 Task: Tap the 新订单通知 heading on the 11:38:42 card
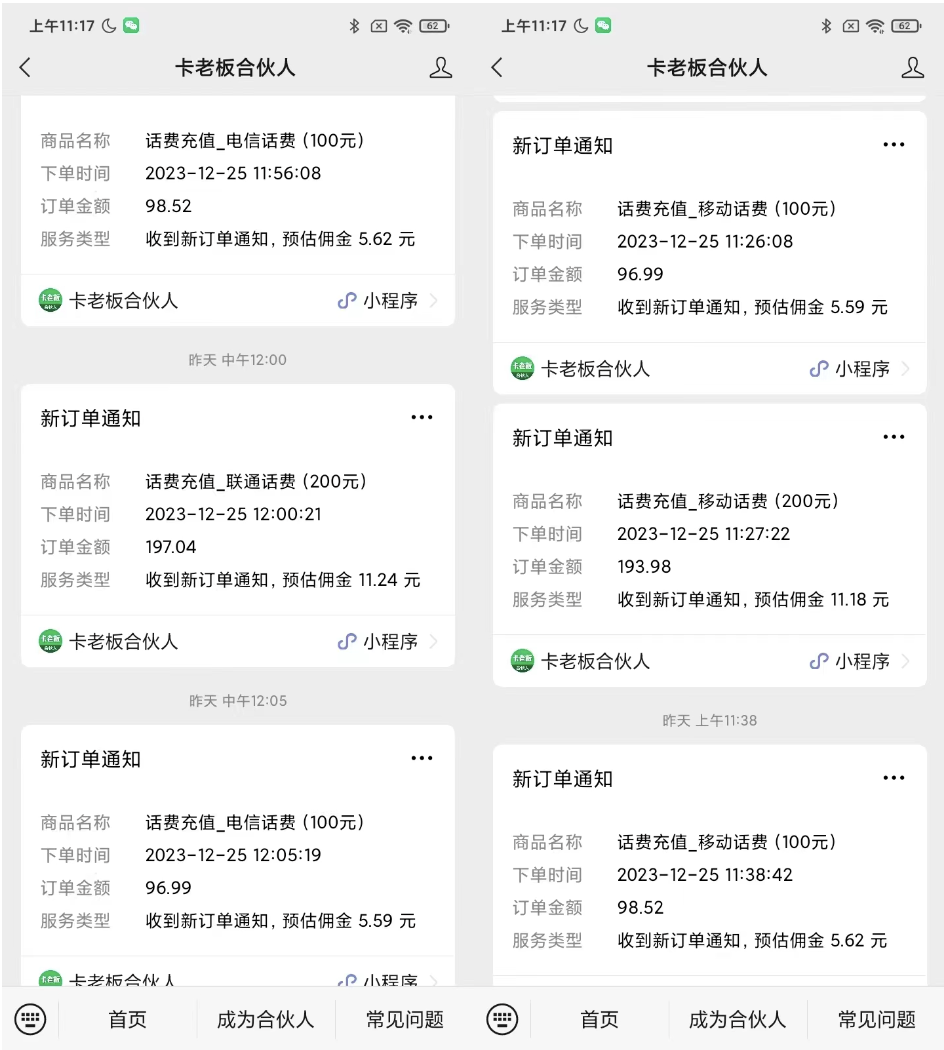tap(562, 779)
